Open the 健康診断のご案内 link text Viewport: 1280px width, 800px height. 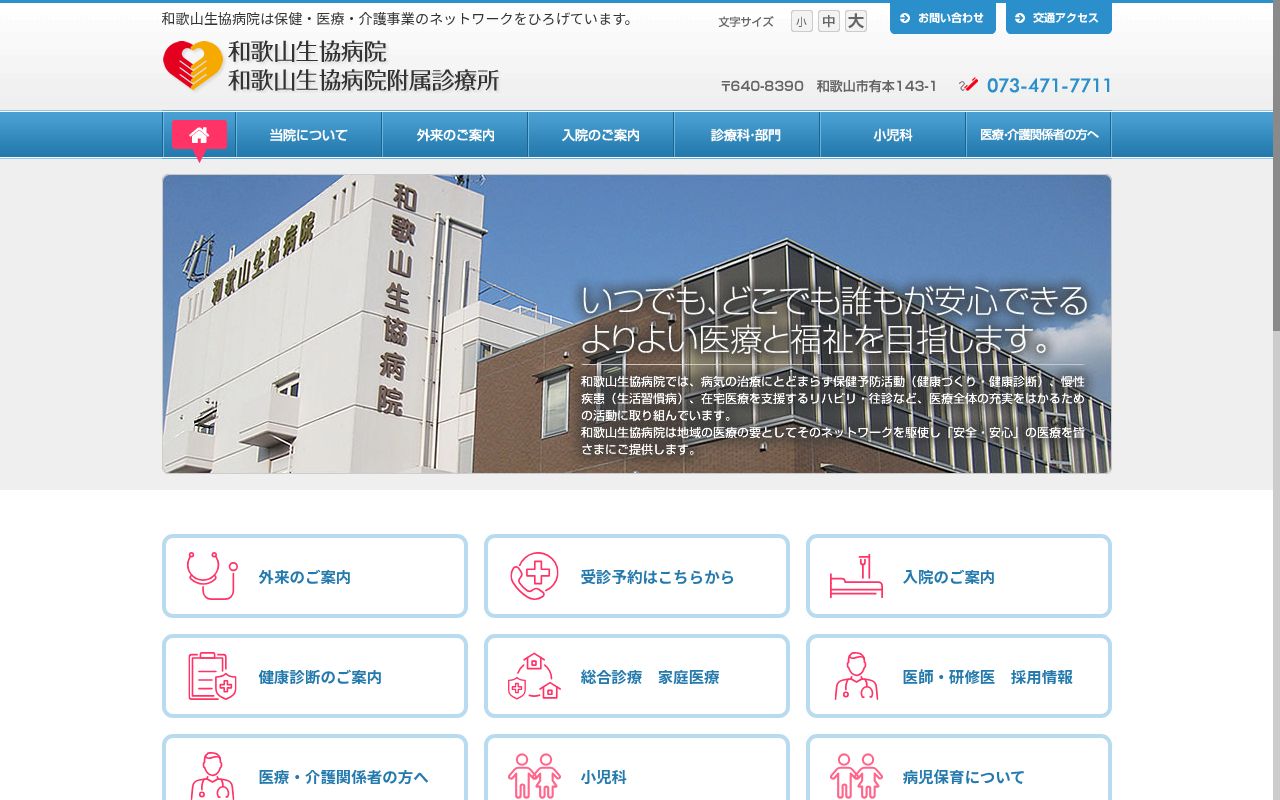[x=320, y=677]
